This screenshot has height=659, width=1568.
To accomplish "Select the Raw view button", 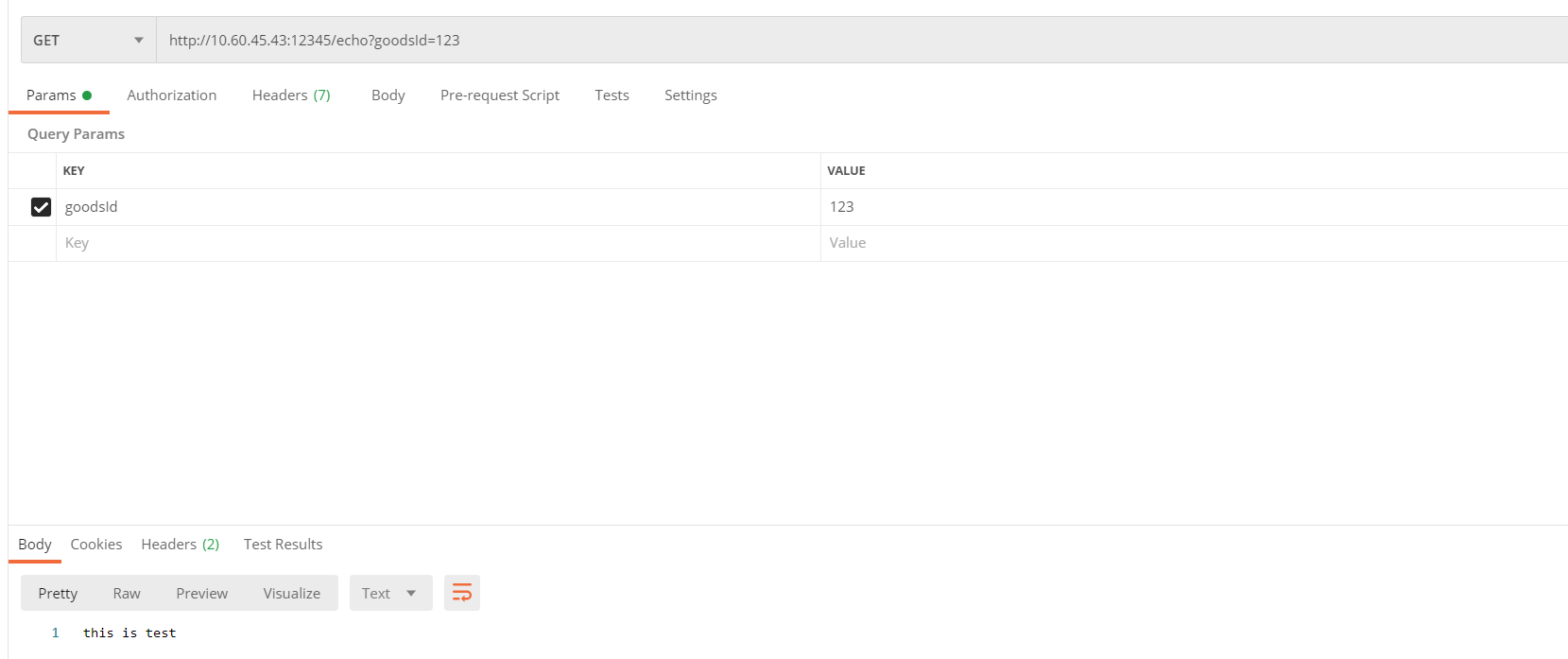I will point(127,593).
